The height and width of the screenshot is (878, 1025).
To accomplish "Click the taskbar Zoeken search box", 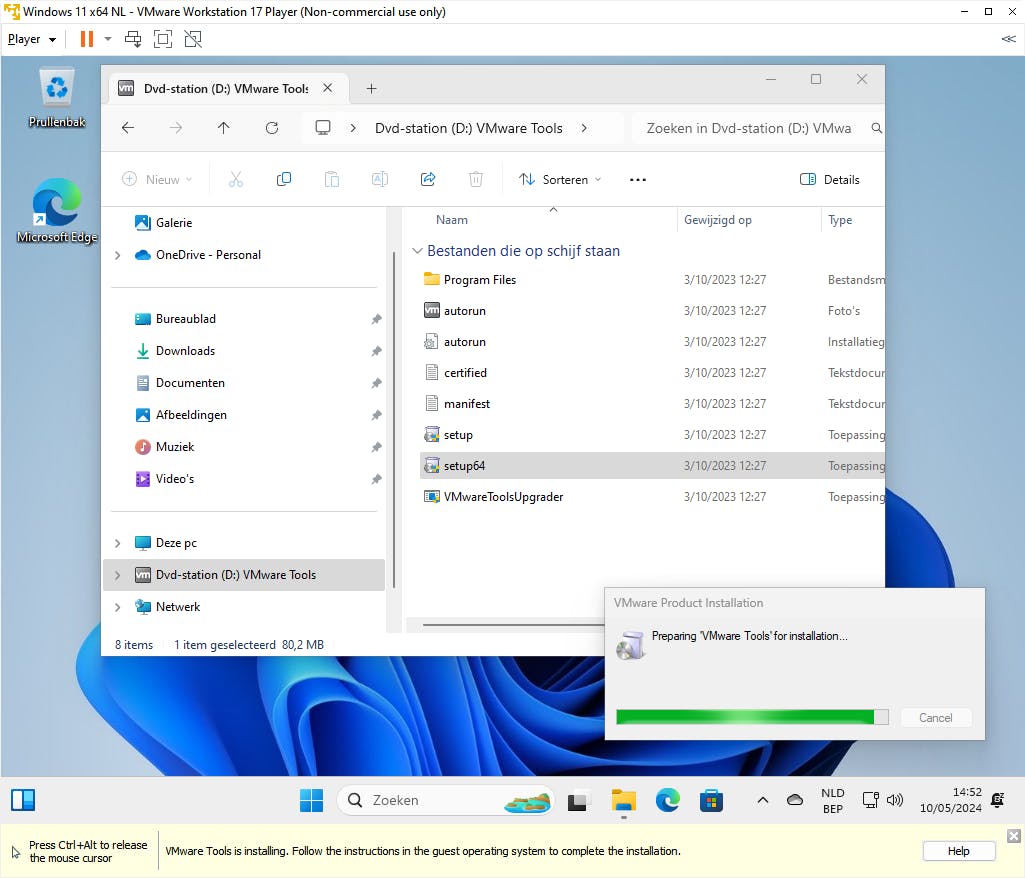I will 446,800.
